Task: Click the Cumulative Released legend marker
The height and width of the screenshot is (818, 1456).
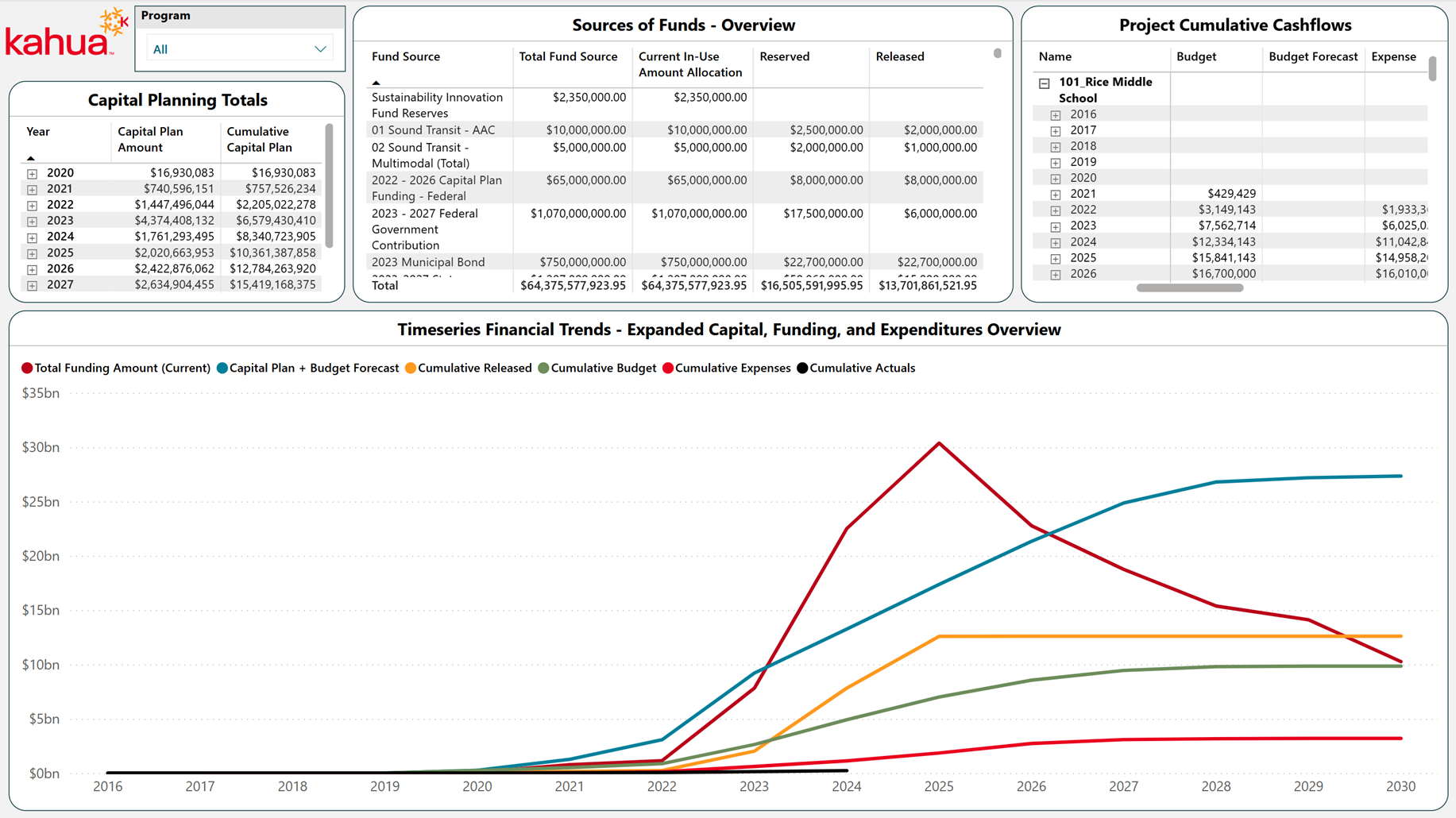Action: click(x=411, y=368)
